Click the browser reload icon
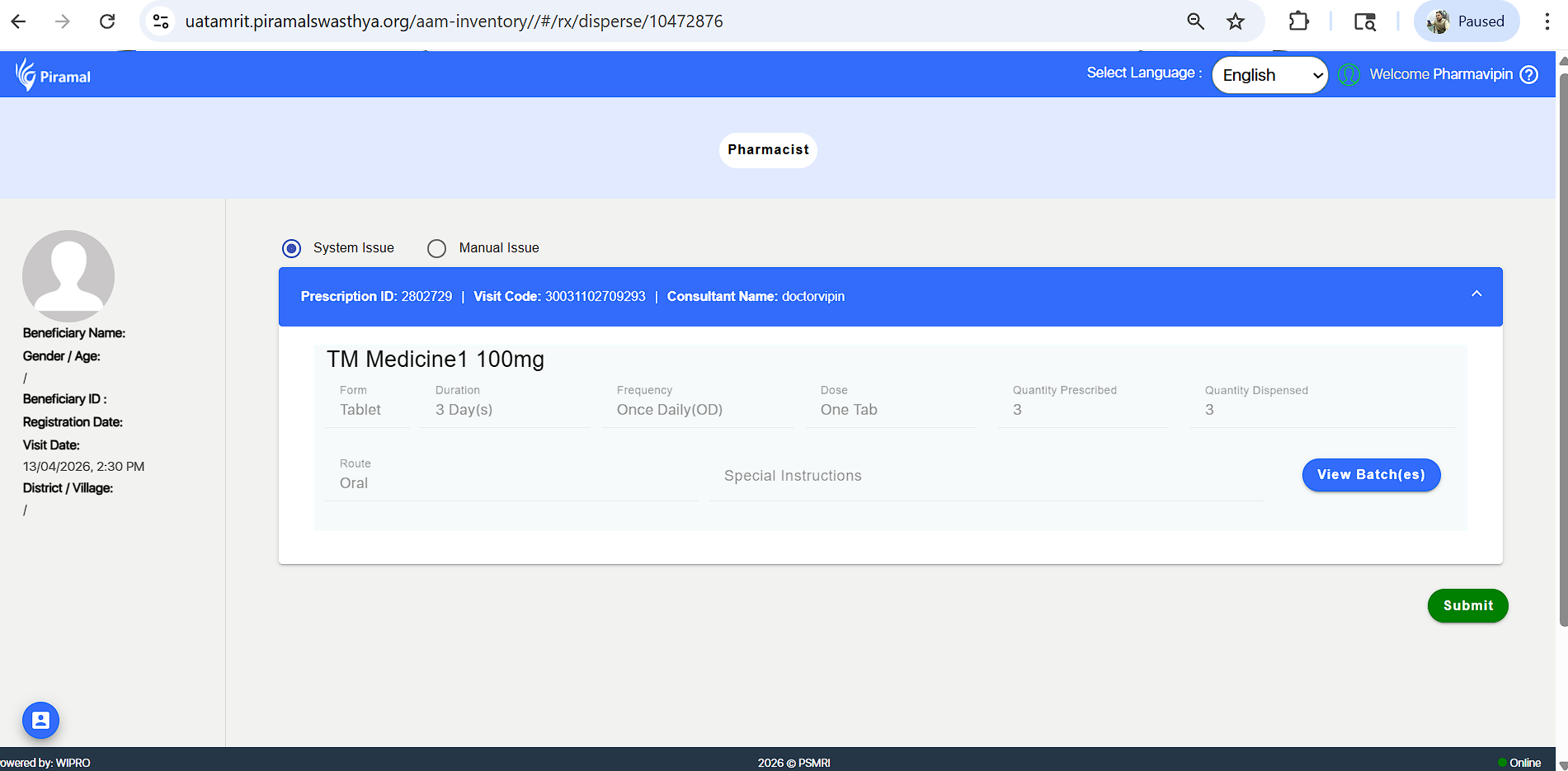The image size is (1568, 771). pyautogui.click(x=107, y=21)
